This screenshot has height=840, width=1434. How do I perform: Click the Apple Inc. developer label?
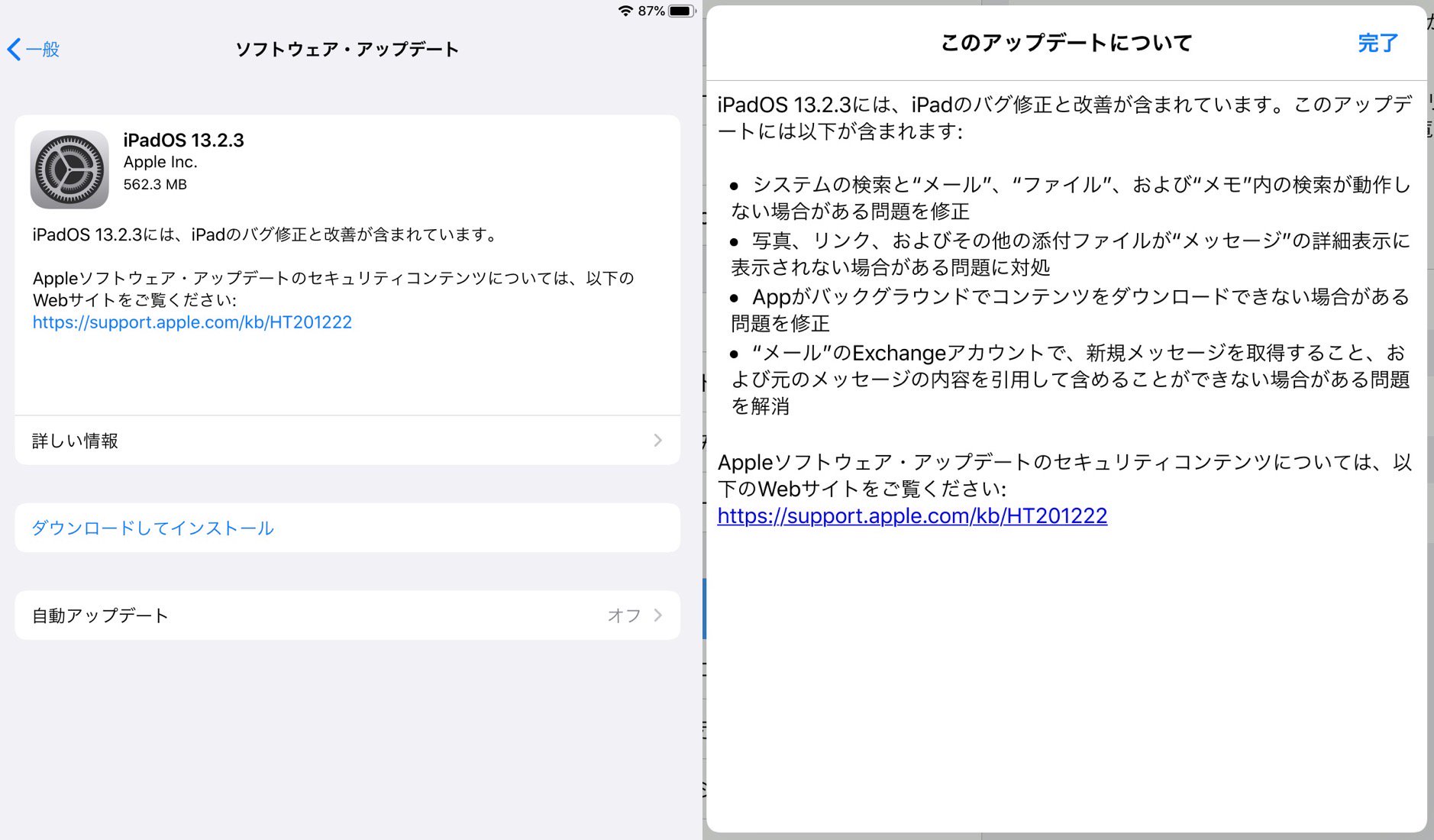pos(160,163)
